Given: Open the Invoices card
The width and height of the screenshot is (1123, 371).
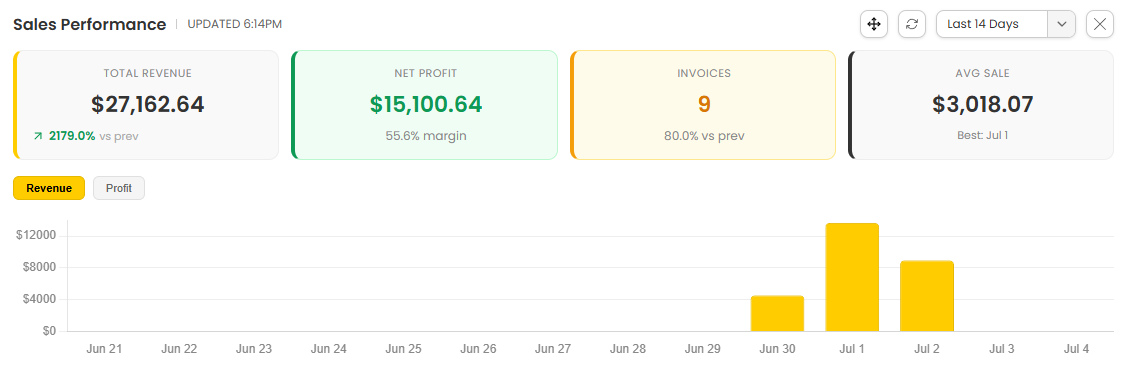Looking at the screenshot, I should tap(703, 105).
